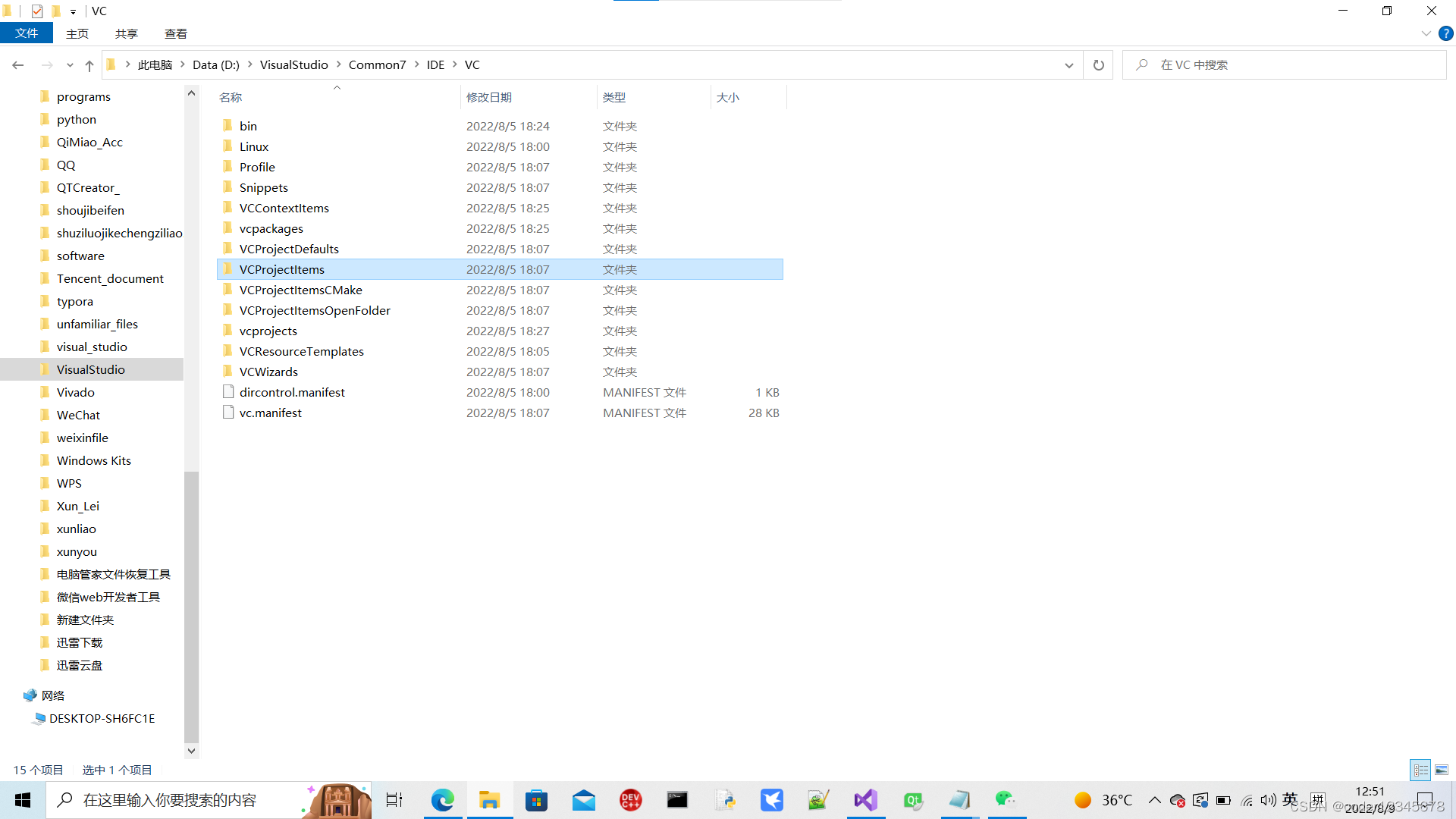The width and height of the screenshot is (1456, 819).
Task: Refresh the current folder view
Action: 1098,65
